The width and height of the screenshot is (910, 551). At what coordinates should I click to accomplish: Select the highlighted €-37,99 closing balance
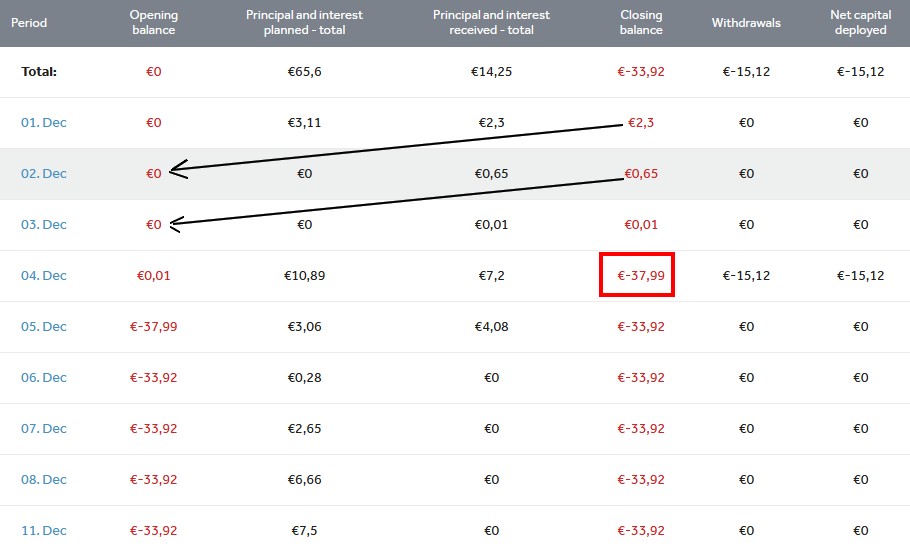(x=641, y=276)
